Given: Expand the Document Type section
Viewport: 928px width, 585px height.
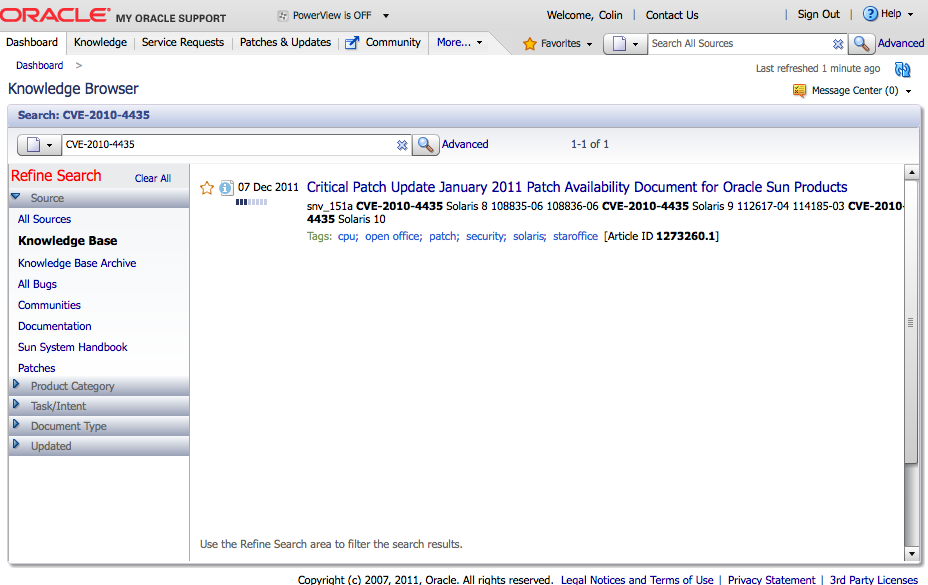Looking at the screenshot, I should [x=16, y=425].
